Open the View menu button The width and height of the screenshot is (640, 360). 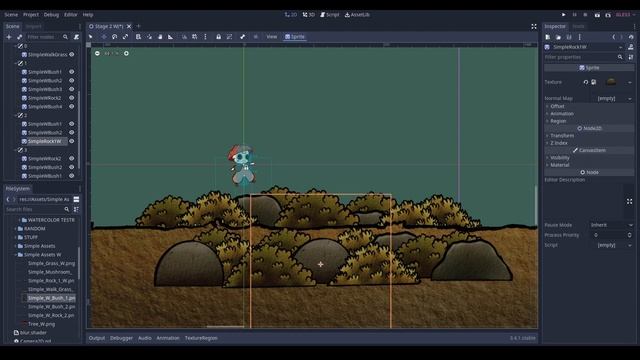271,37
